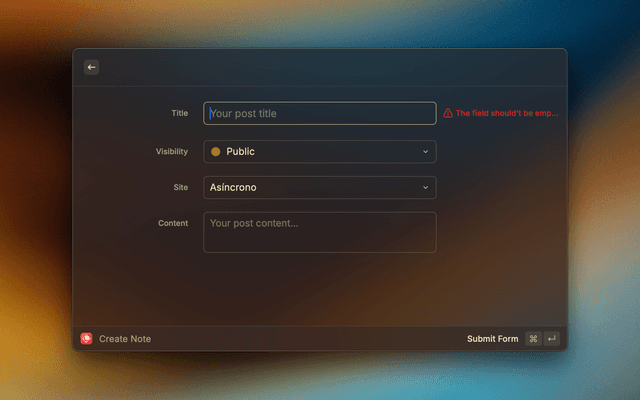Click the red Create Note app icon
This screenshot has height=400, width=640.
(x=87, y=339)
